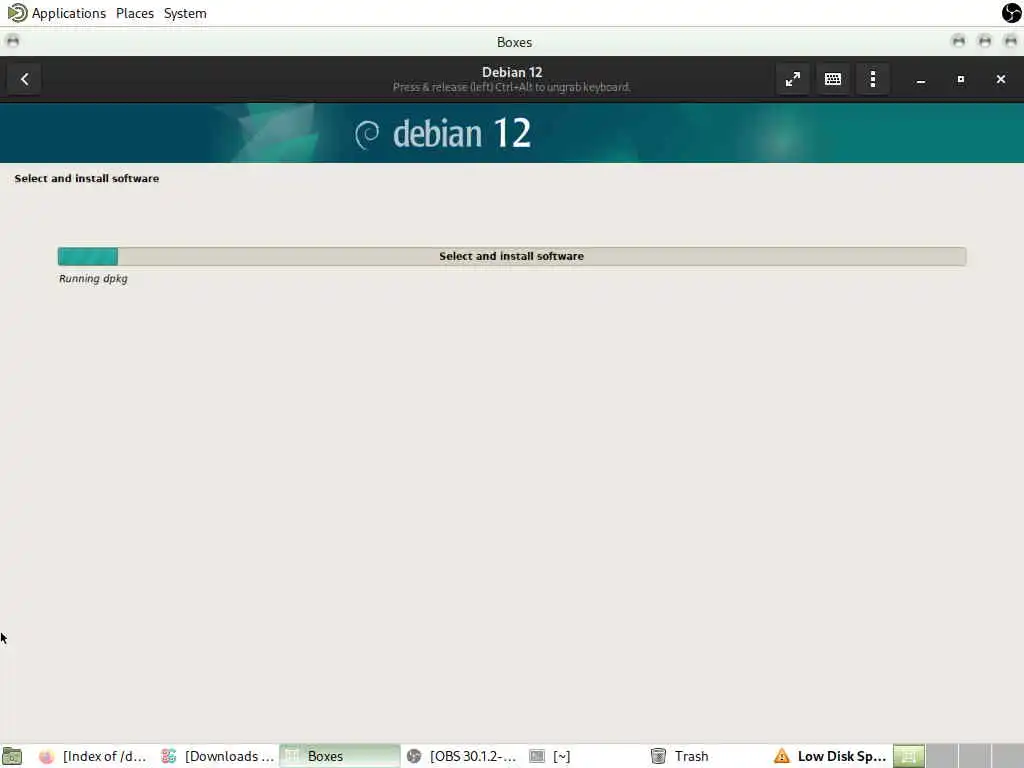Open the System menu

[185, 13]
